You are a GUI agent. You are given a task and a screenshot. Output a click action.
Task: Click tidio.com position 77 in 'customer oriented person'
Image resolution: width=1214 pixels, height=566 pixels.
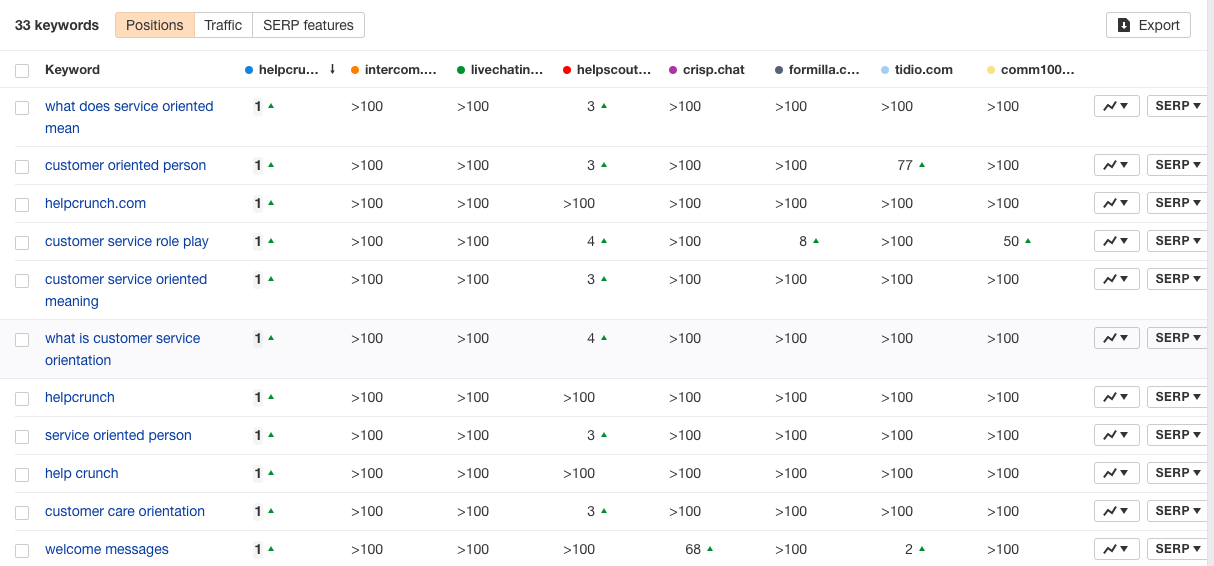[905, 165]
